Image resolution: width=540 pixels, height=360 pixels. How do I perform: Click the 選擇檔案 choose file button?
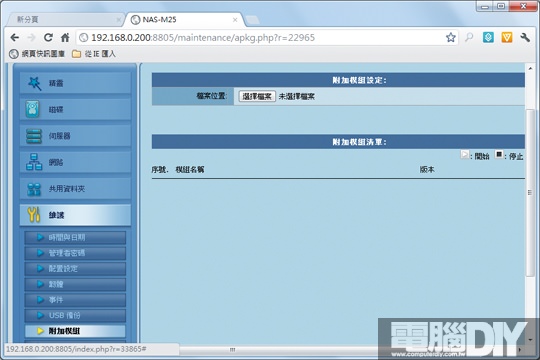click(257, 96)
